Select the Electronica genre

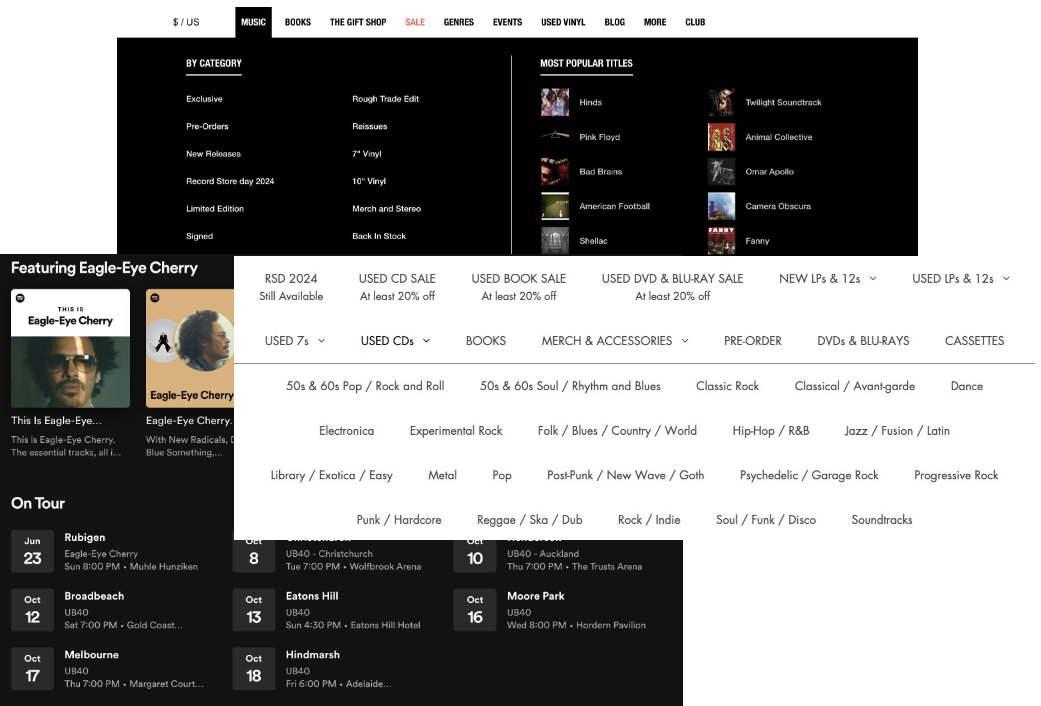(x=346, y=430)
